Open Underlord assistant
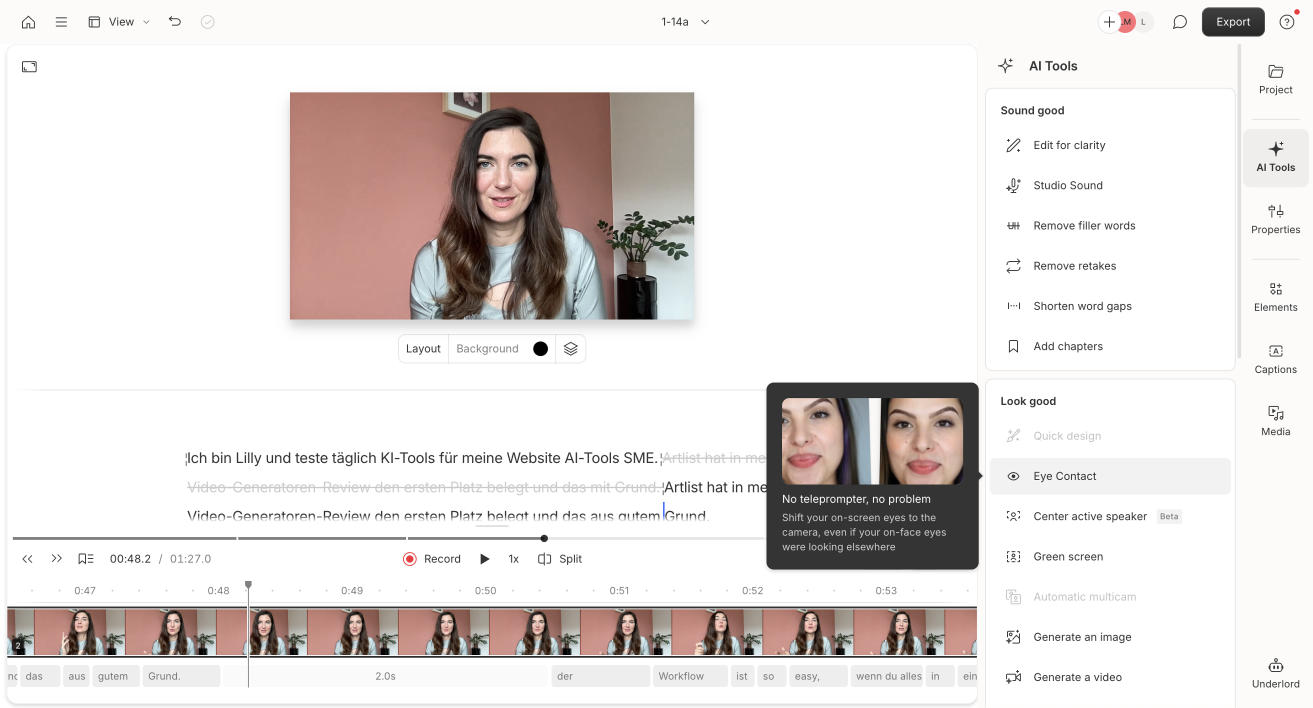Viewport: 1313px width, 708px height. point(1276,673)
